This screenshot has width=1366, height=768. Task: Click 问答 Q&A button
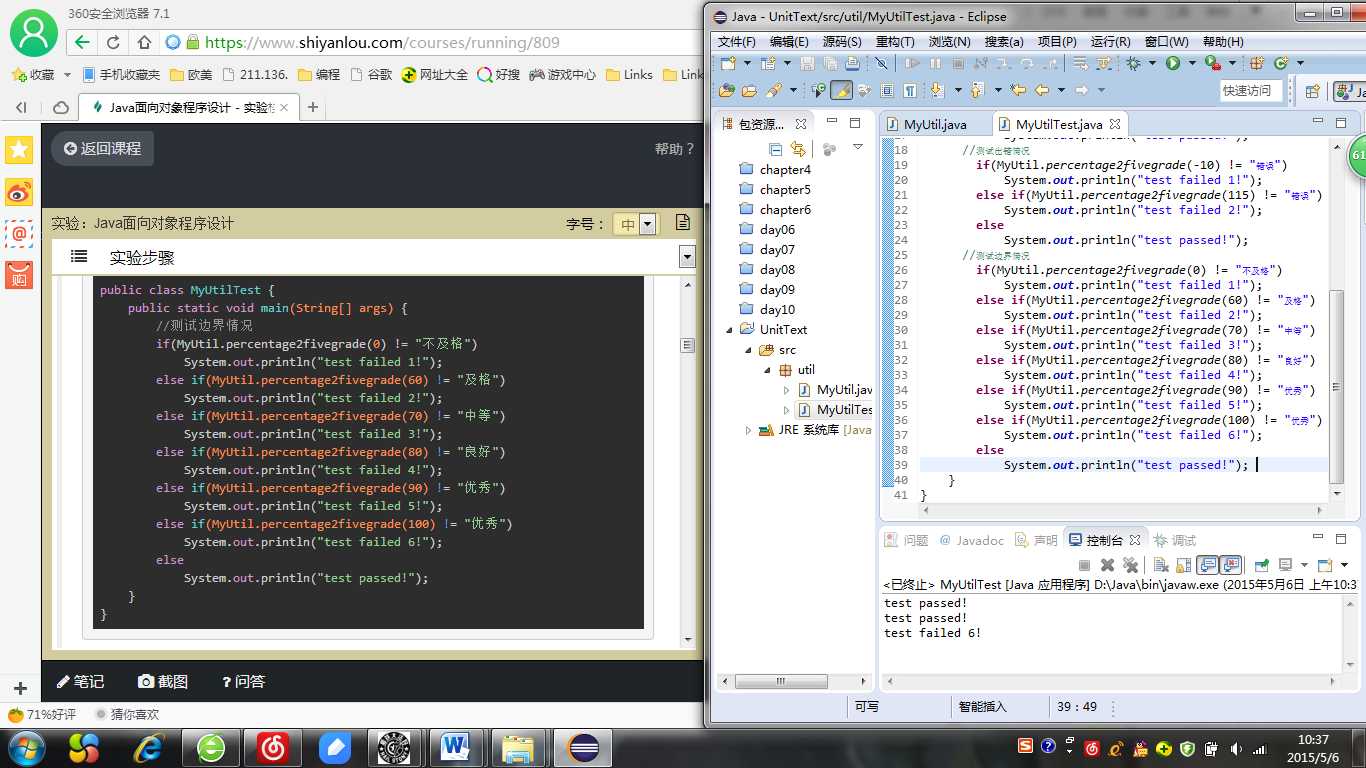point(244,681)
